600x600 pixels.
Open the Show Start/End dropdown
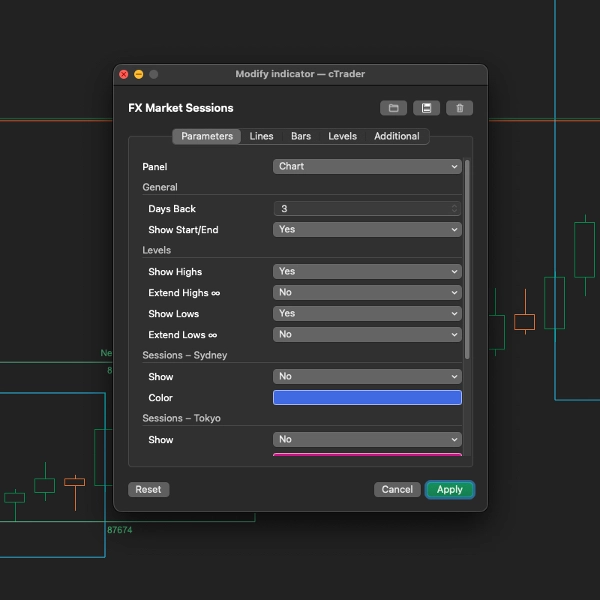(367, 230)
